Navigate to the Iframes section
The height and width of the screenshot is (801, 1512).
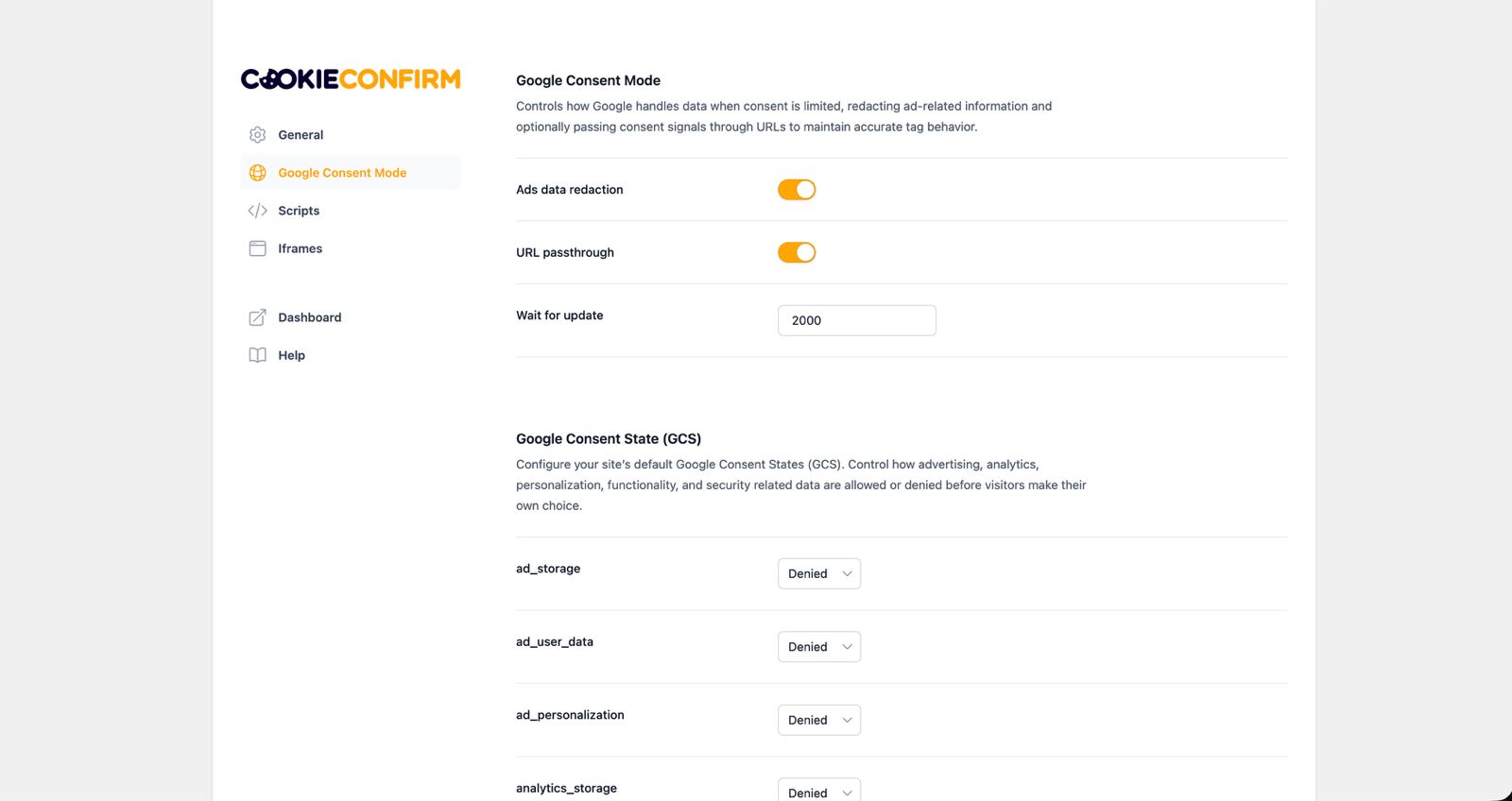300,247
